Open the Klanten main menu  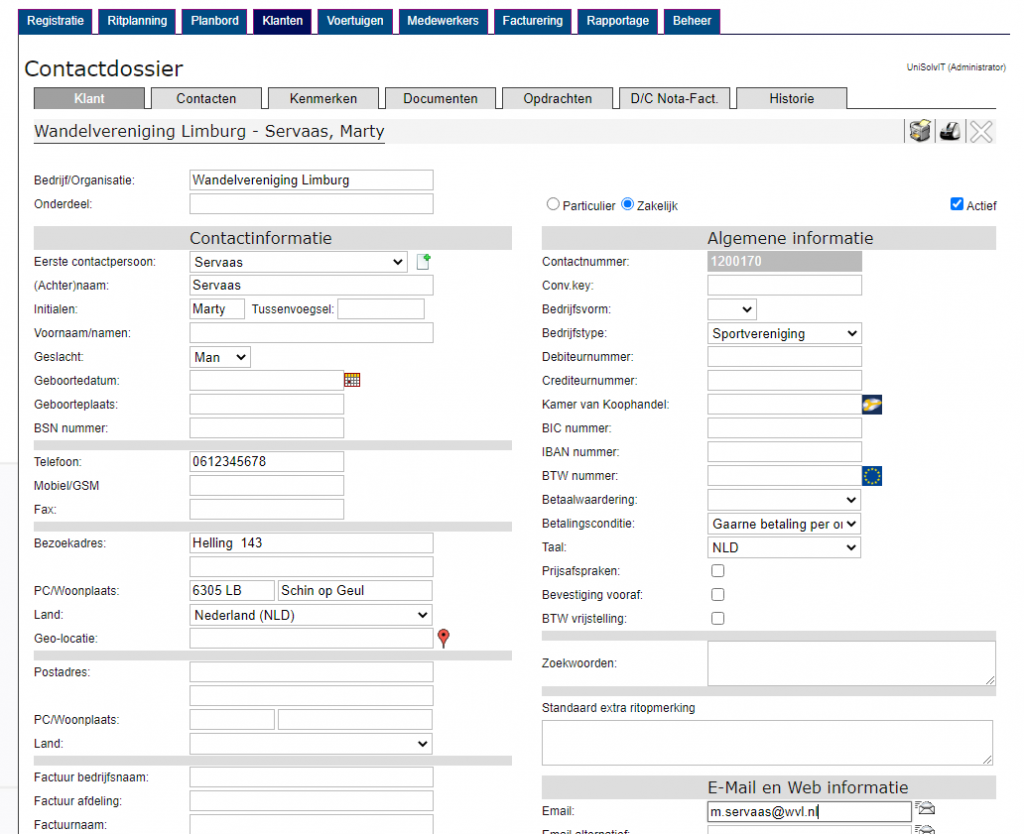point(282,21)
